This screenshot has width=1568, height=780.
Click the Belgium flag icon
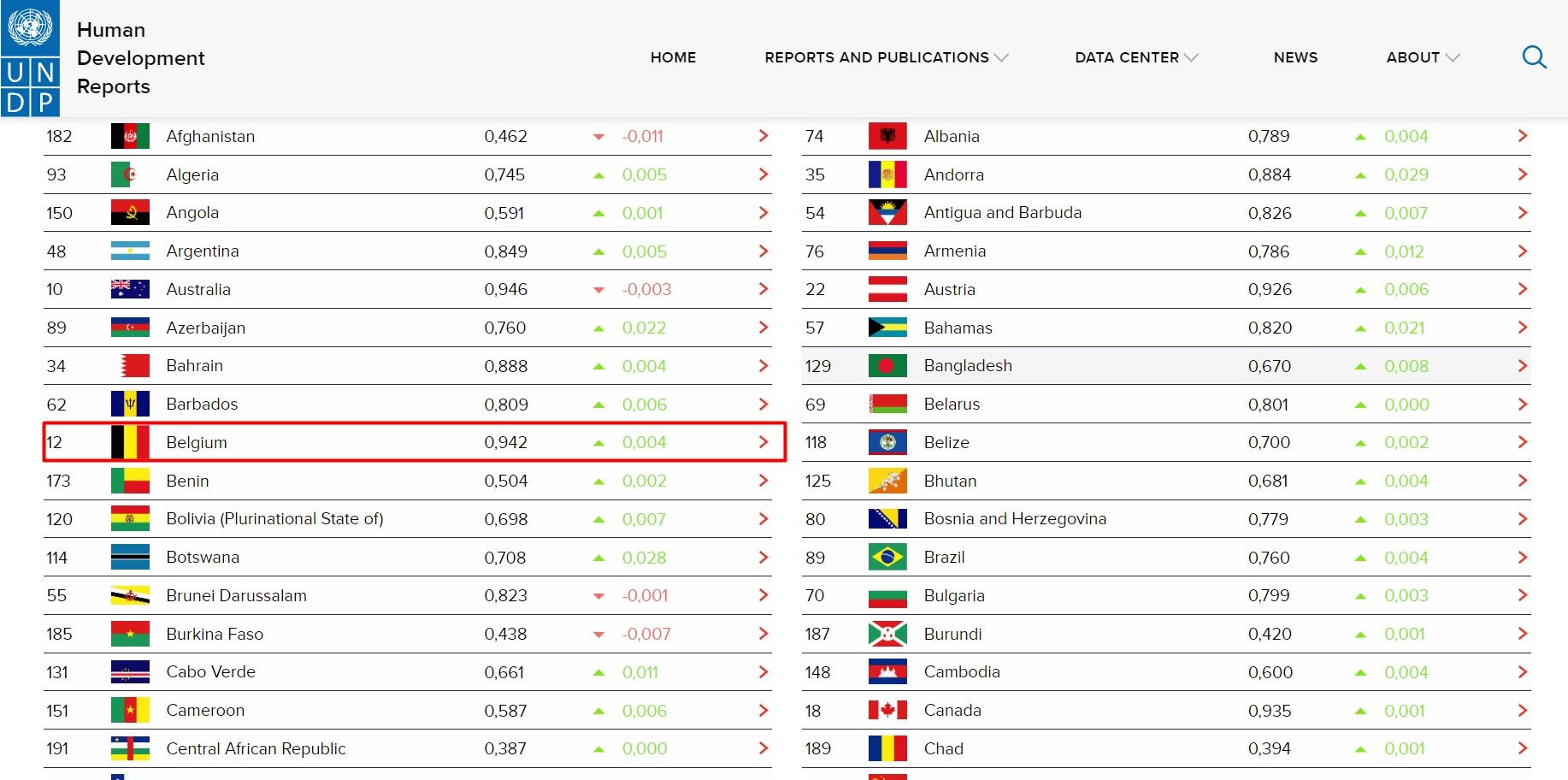click(x=130, y=442)
